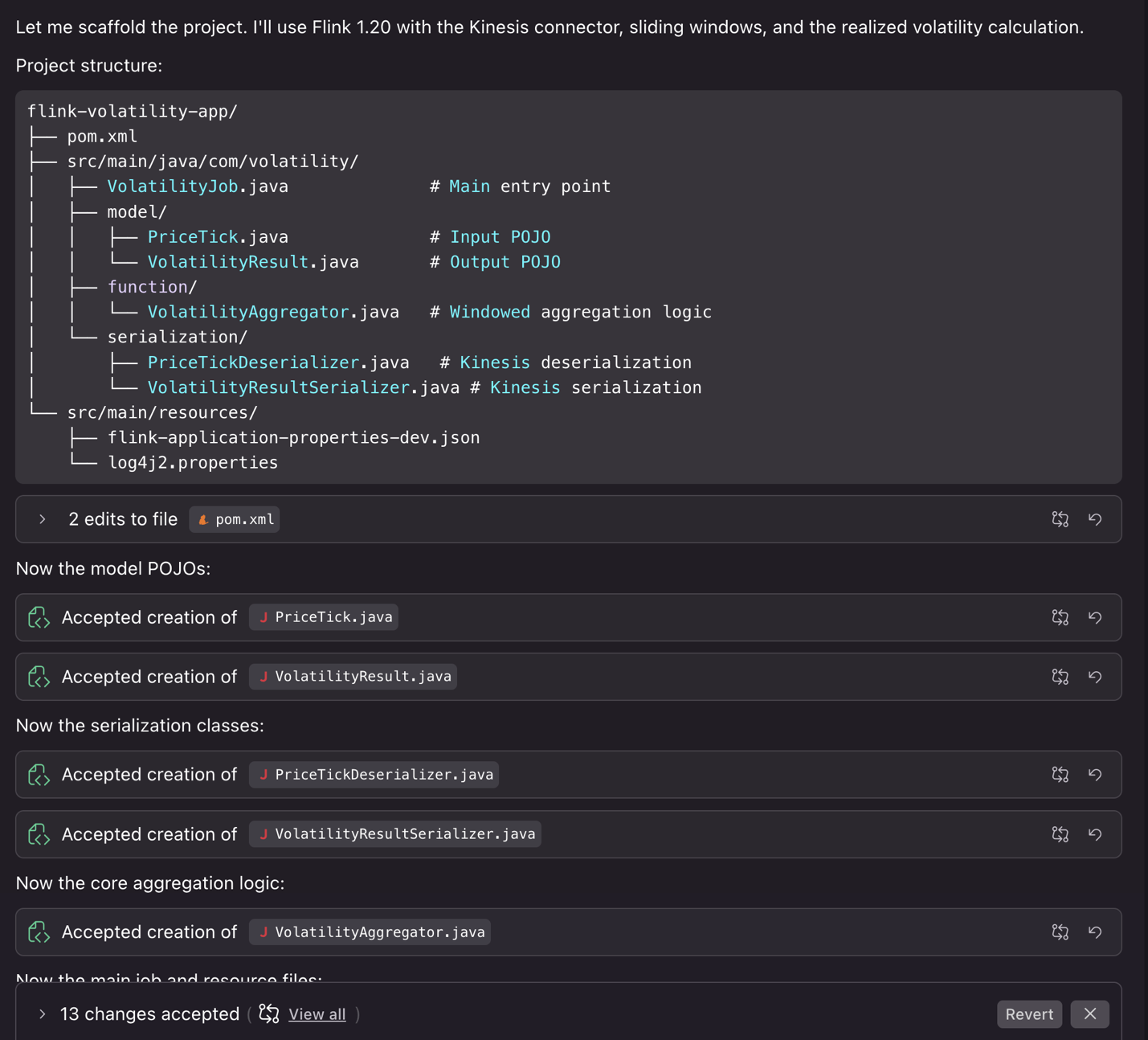The width and height of the screenshot is (1148, 1040).
Task: Click the diff icon next to View all
Action: (x=269, y=1014)
